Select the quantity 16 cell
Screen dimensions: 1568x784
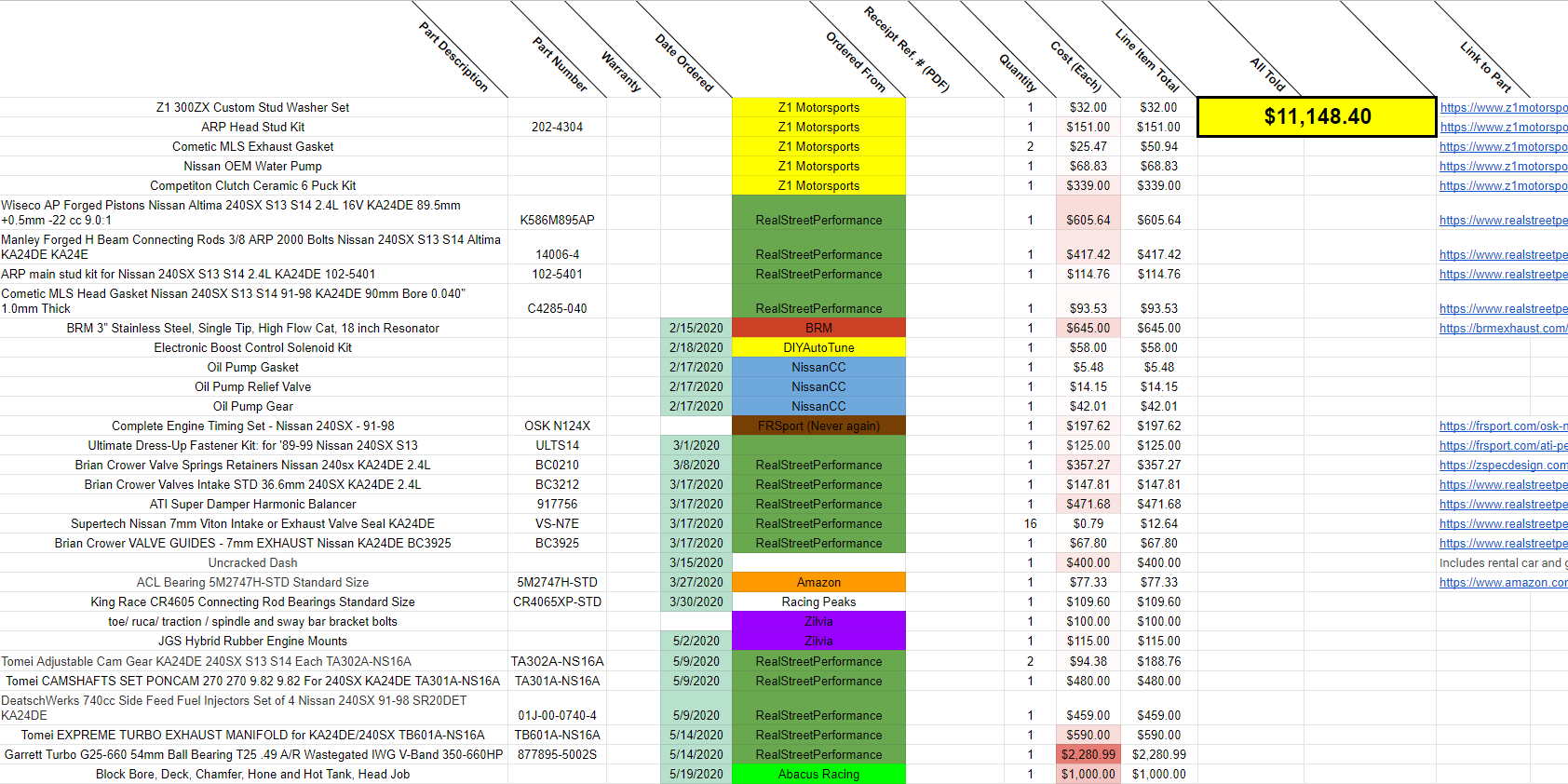tap(1030, 524)
